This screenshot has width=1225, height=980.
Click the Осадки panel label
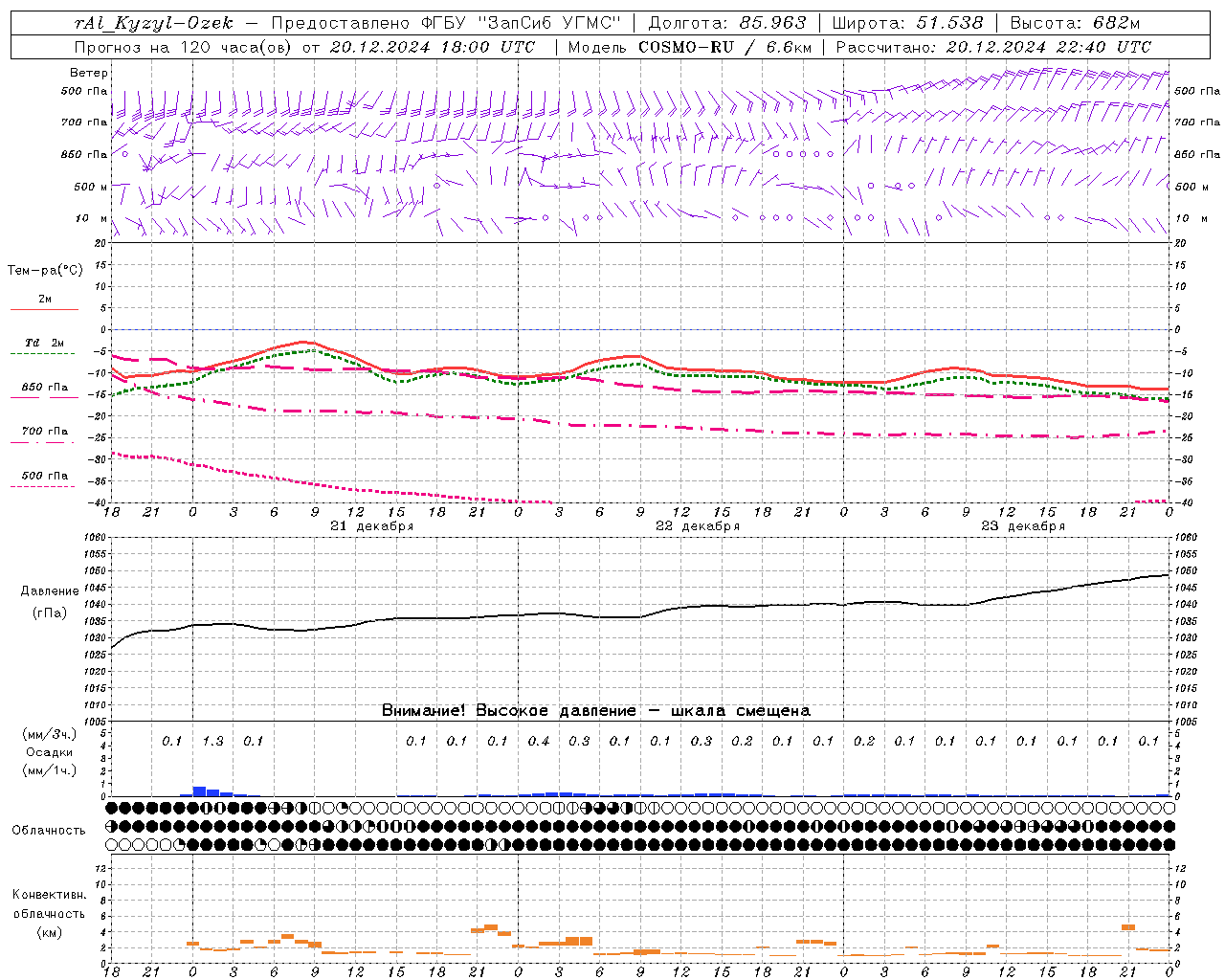(x=50, y=752)
